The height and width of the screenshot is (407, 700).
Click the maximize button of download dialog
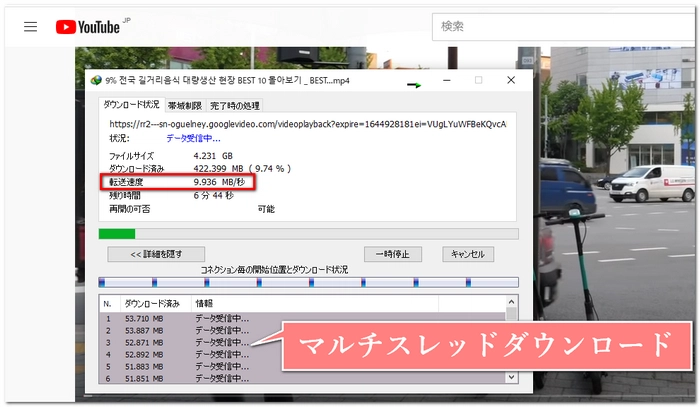479,80
